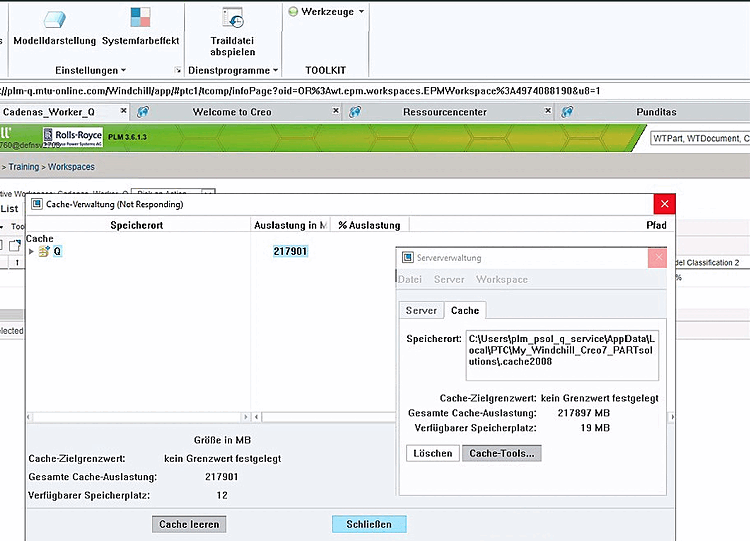Image resolution: width=750 pixels, height=541 pixels.
Task: Click the Cache leeren button
Action: tap(189, 524)
